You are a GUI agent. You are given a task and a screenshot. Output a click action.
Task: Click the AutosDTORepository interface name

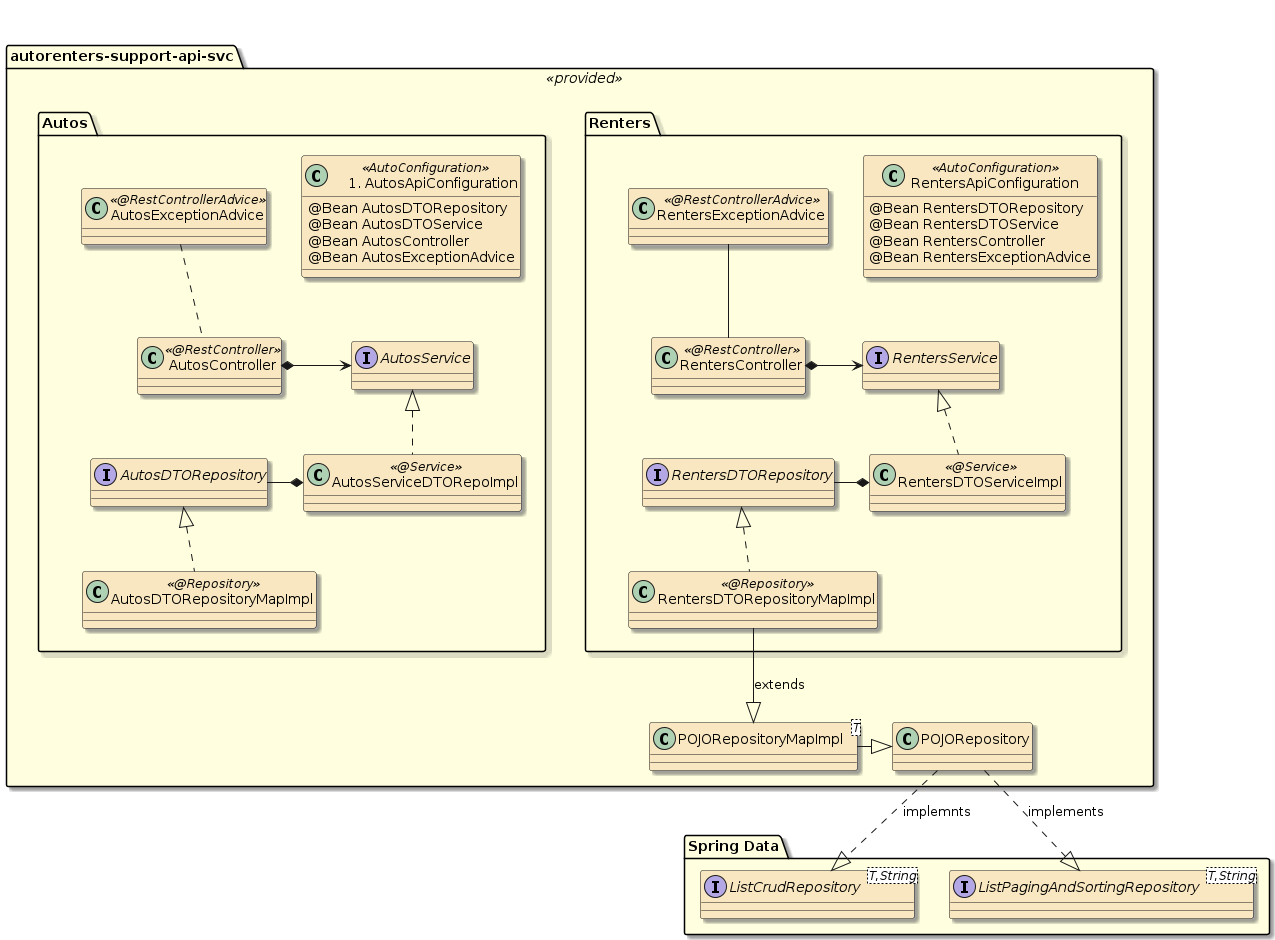point(192,475)
